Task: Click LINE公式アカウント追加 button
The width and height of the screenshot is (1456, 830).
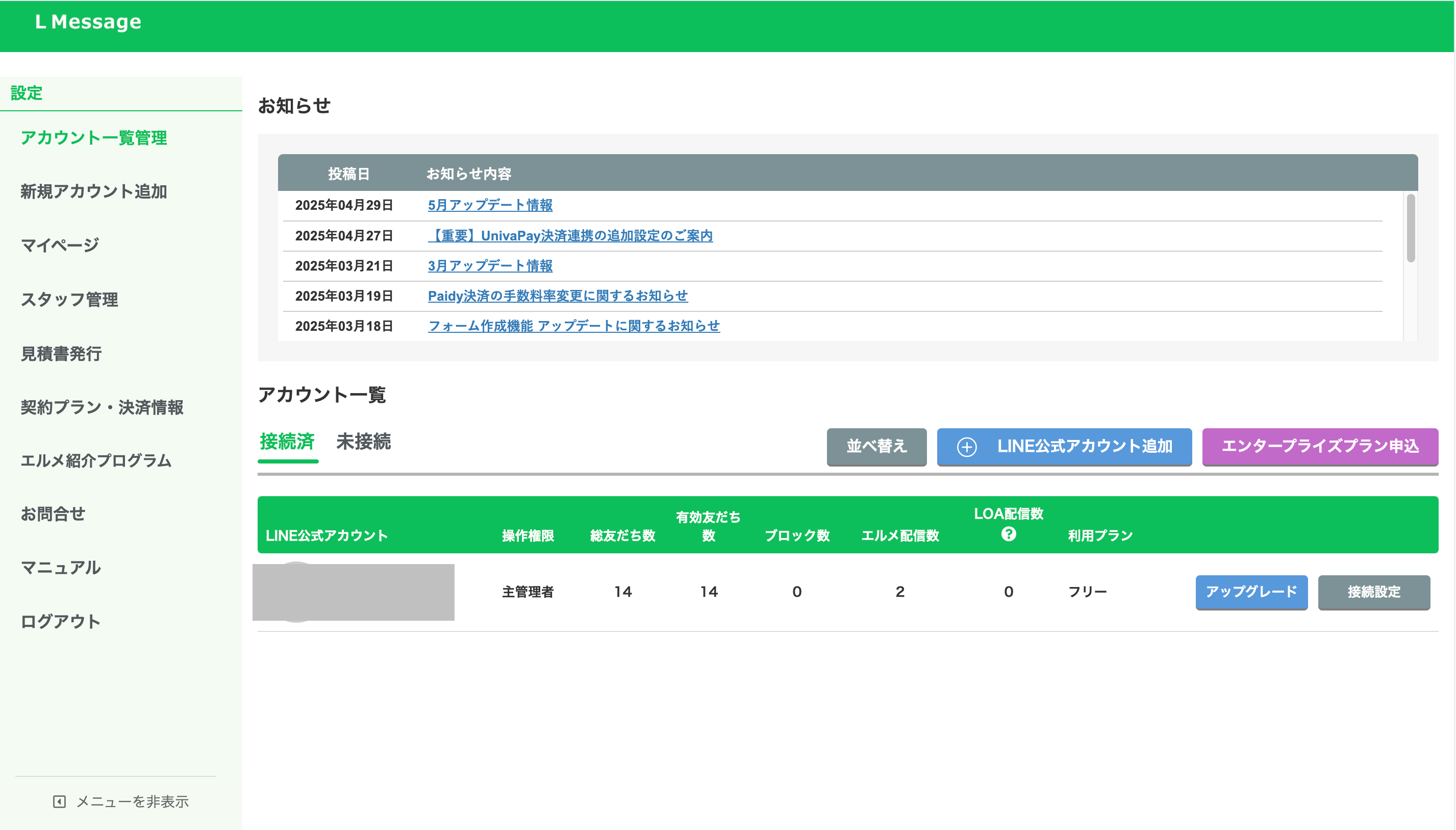Action: [x=1064, y=446]
